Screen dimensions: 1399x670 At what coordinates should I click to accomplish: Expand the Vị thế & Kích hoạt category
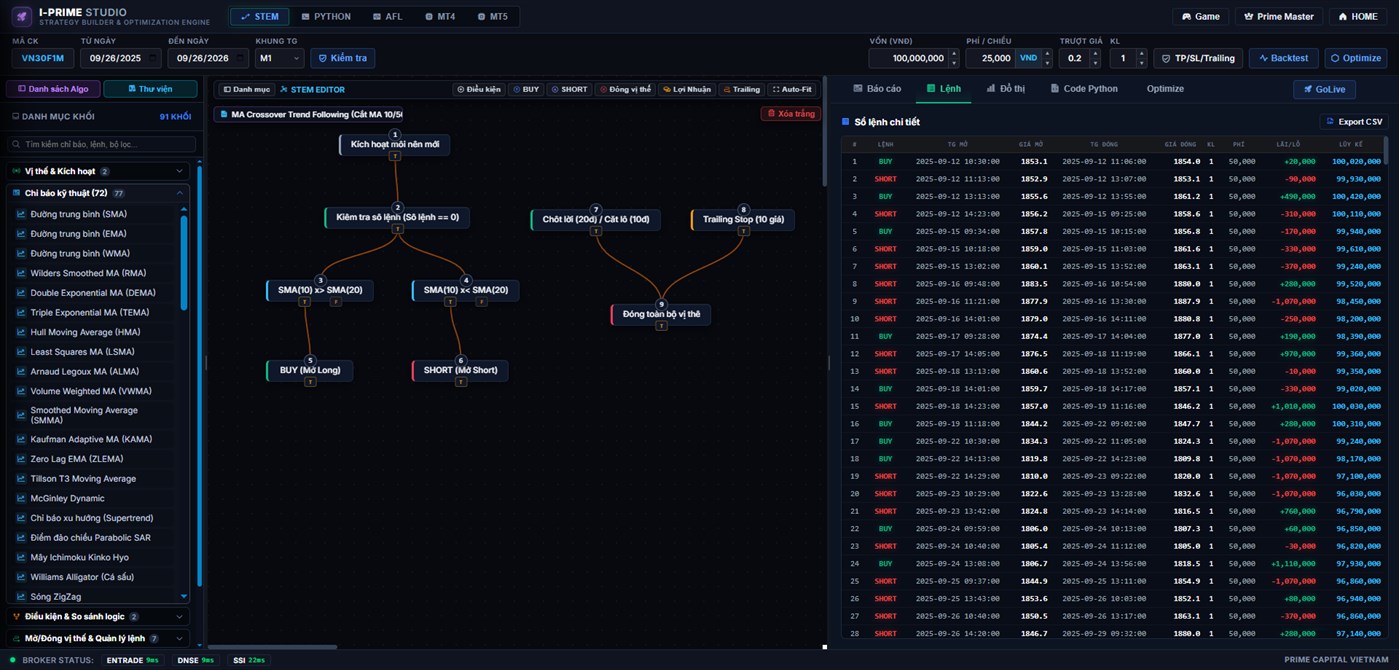point(98,171)
